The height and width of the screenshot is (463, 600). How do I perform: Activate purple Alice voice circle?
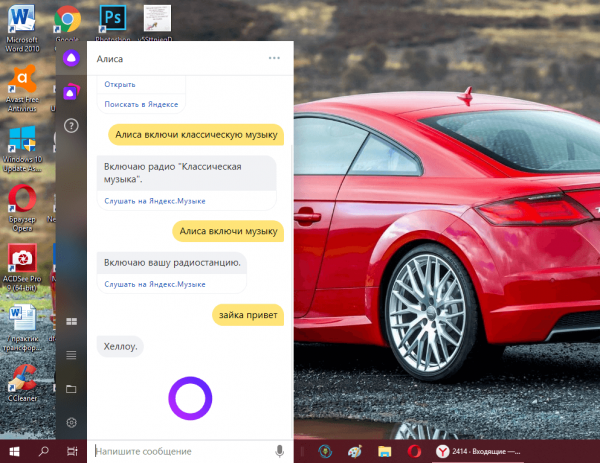190,398
